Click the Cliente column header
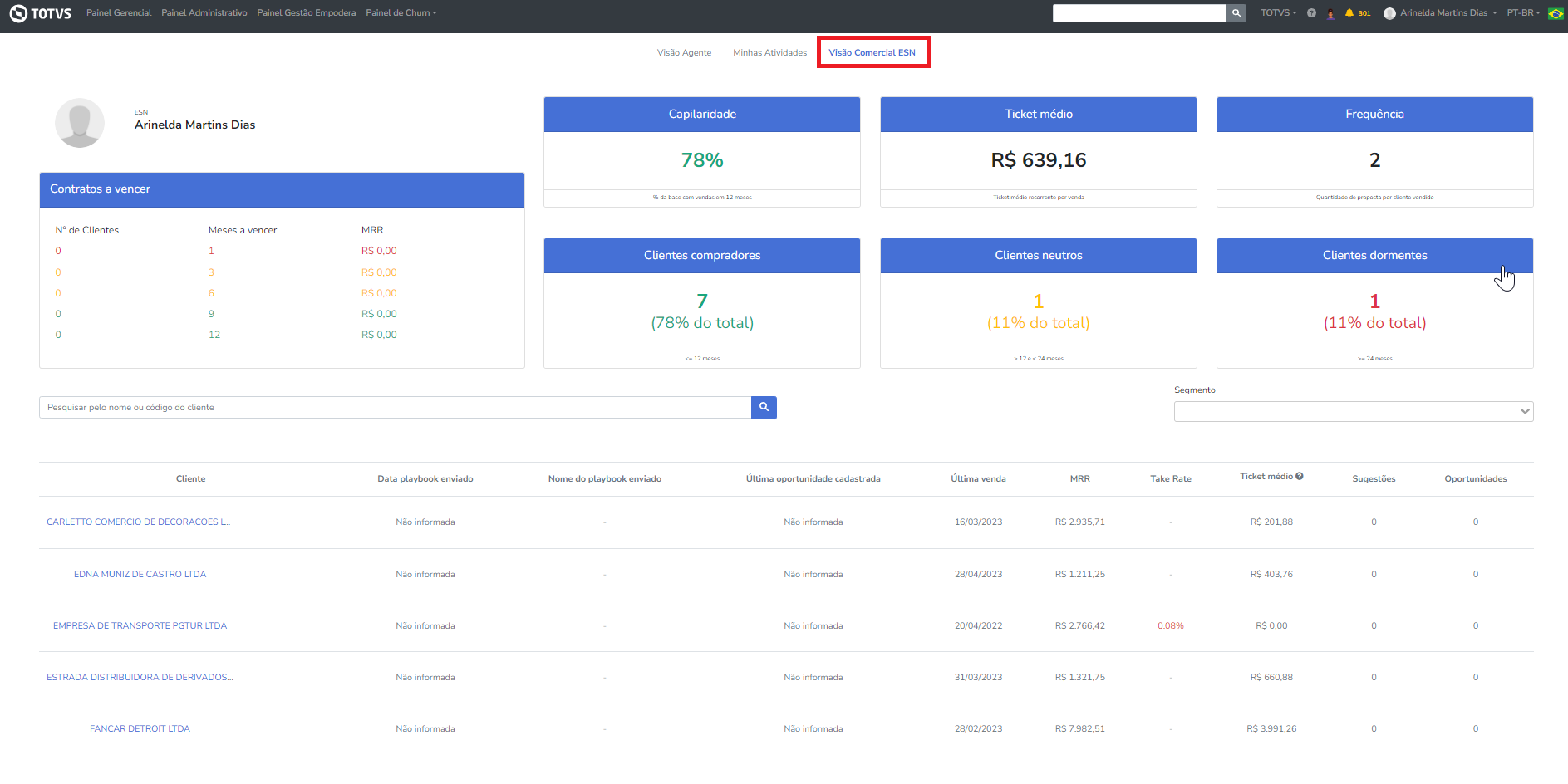Image resolution: width=1568 pixels, height=784 pixels. pyautogui.click(x=190, y=479)
